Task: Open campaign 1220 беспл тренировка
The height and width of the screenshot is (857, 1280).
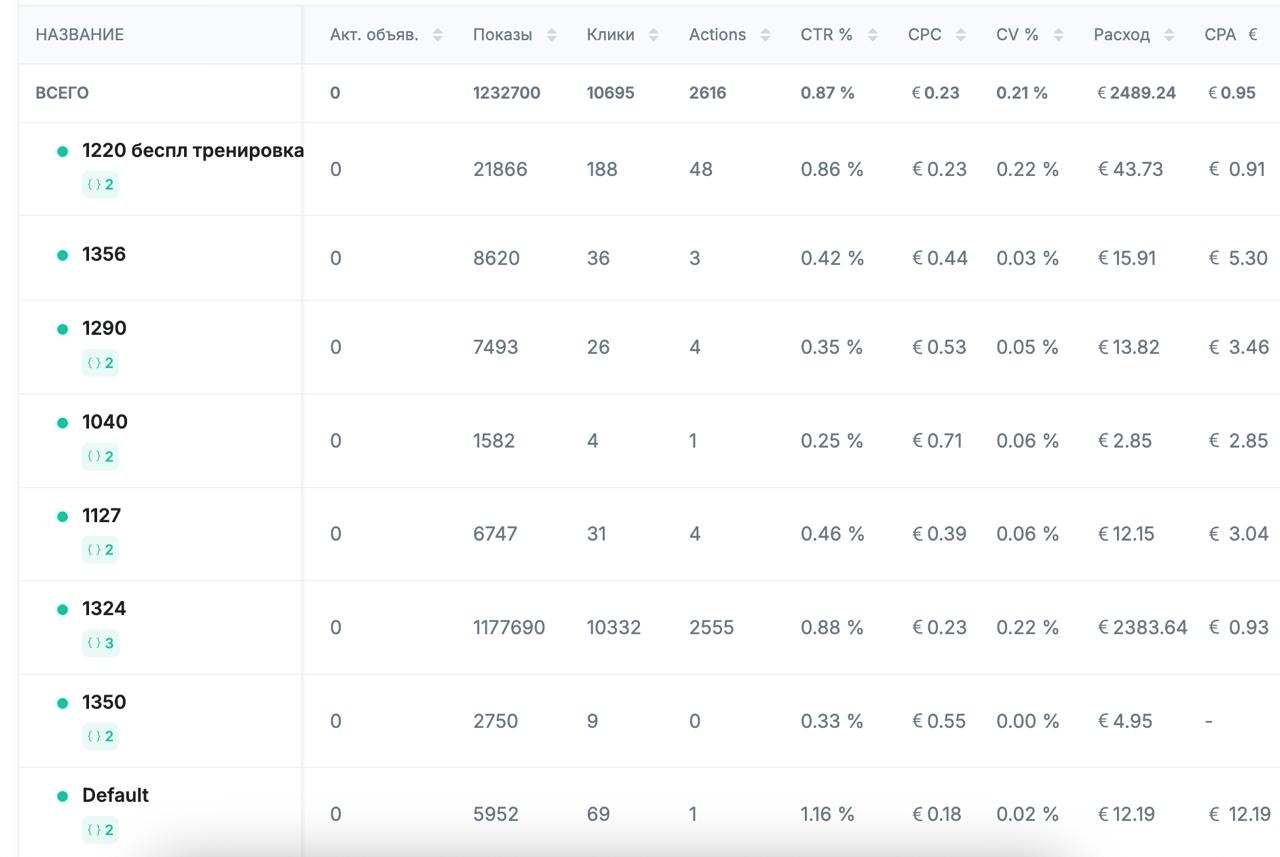Action: click(192, 150)
